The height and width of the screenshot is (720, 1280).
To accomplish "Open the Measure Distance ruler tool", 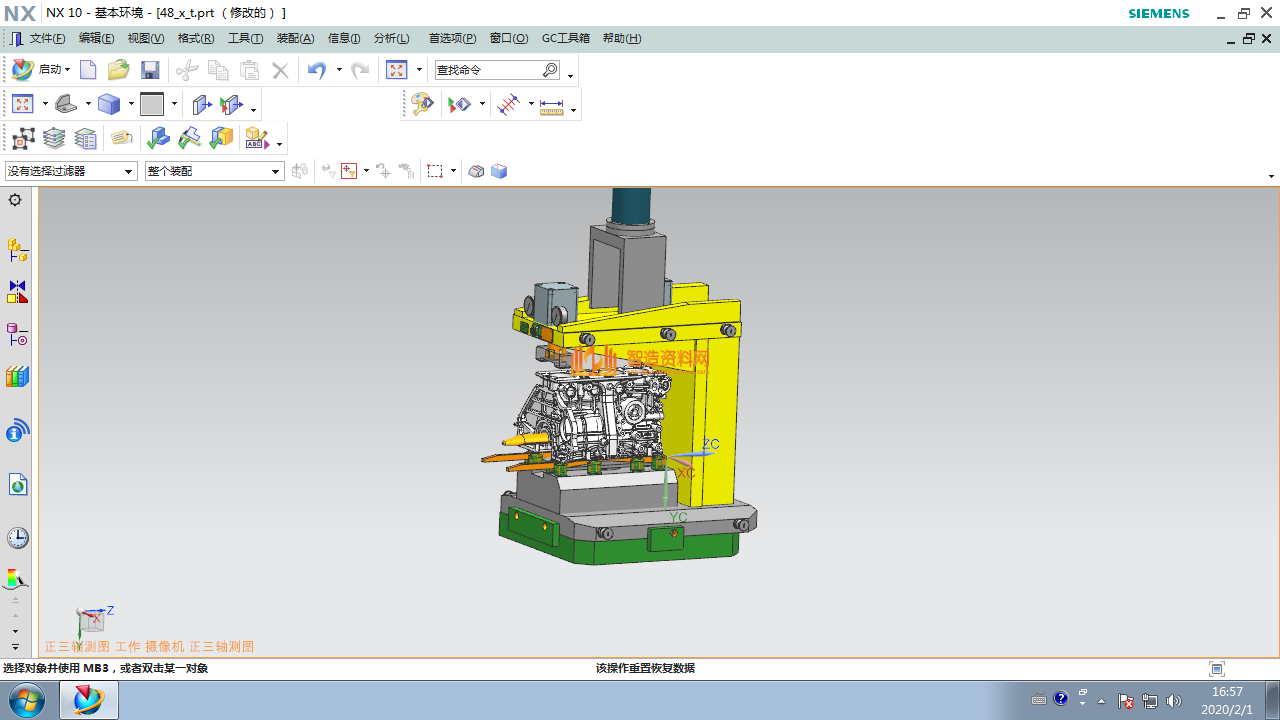I will click(551, 105).
